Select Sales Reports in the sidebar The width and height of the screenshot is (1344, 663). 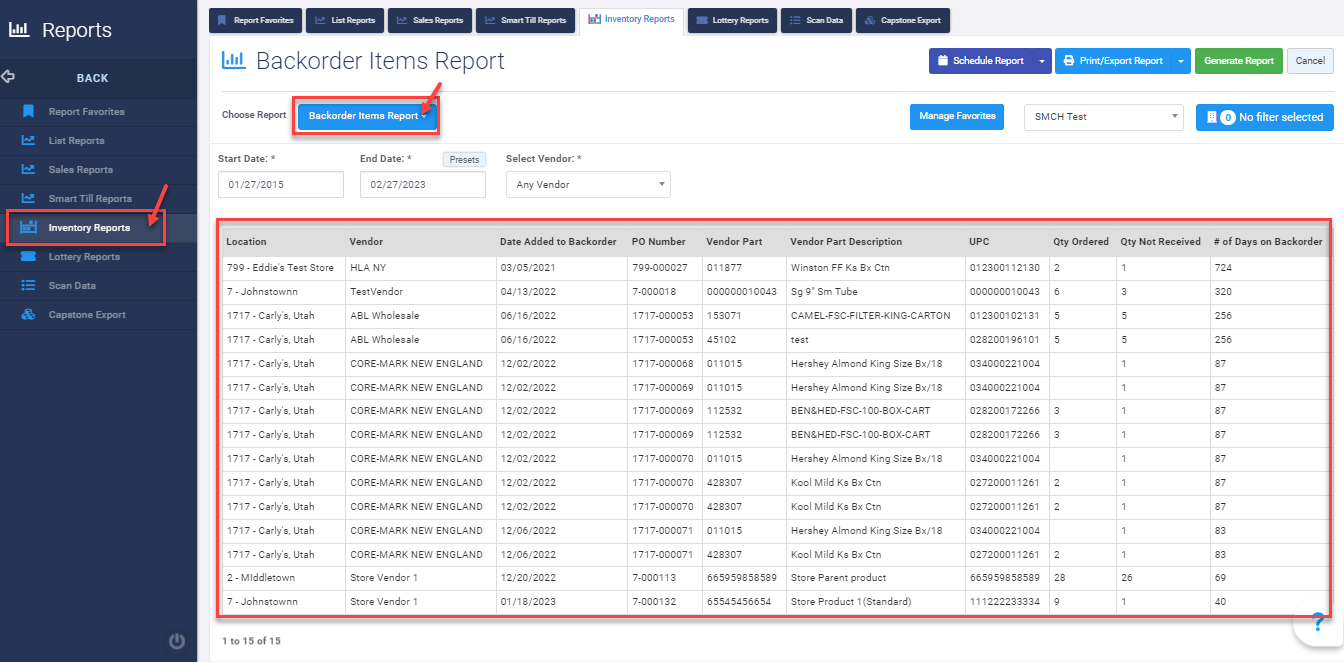pos(80,169)
